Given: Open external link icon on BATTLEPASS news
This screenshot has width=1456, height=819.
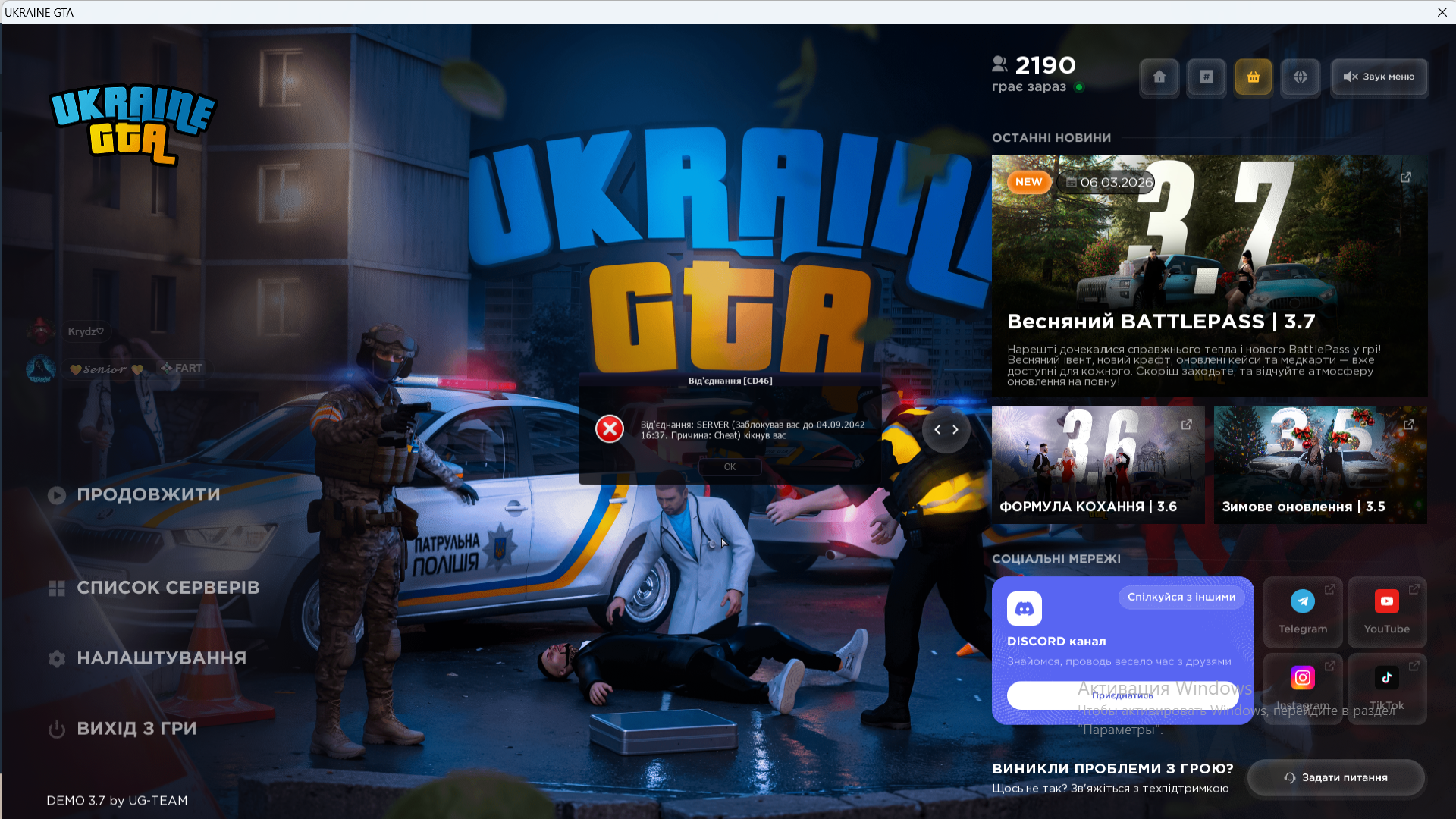Looking at the screenshot, I should (x=1406, y=177).
